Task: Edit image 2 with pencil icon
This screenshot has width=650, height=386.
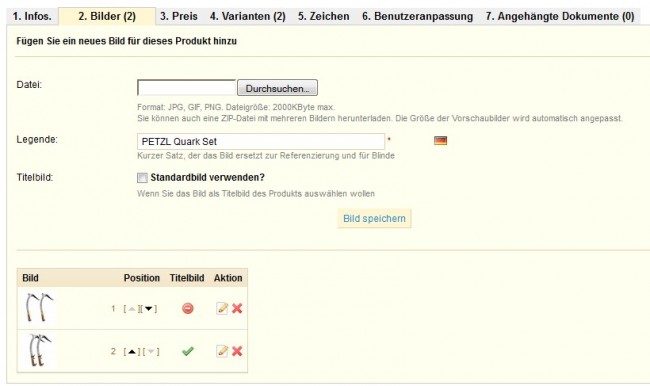Action: pos(222,352)
